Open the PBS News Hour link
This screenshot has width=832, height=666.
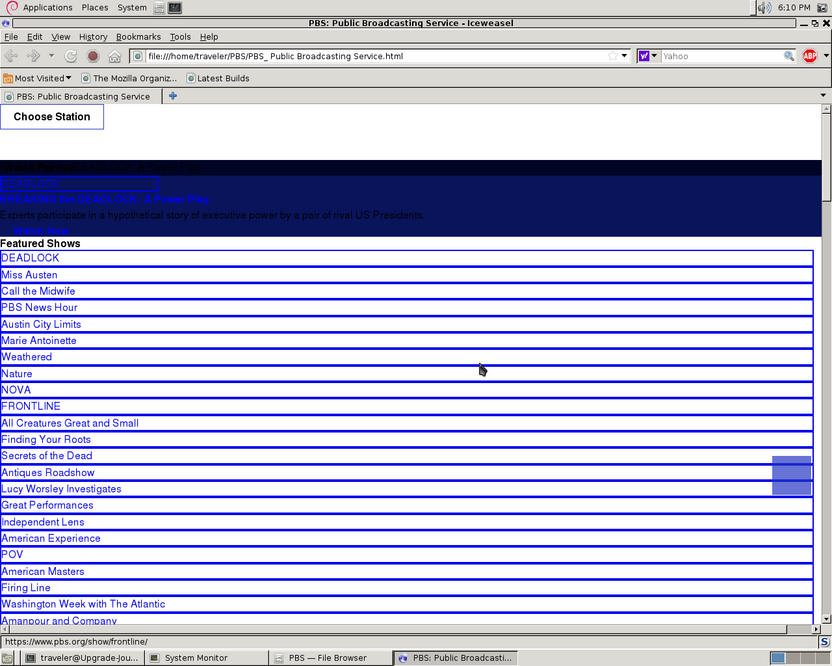click(x=406, y=308)
